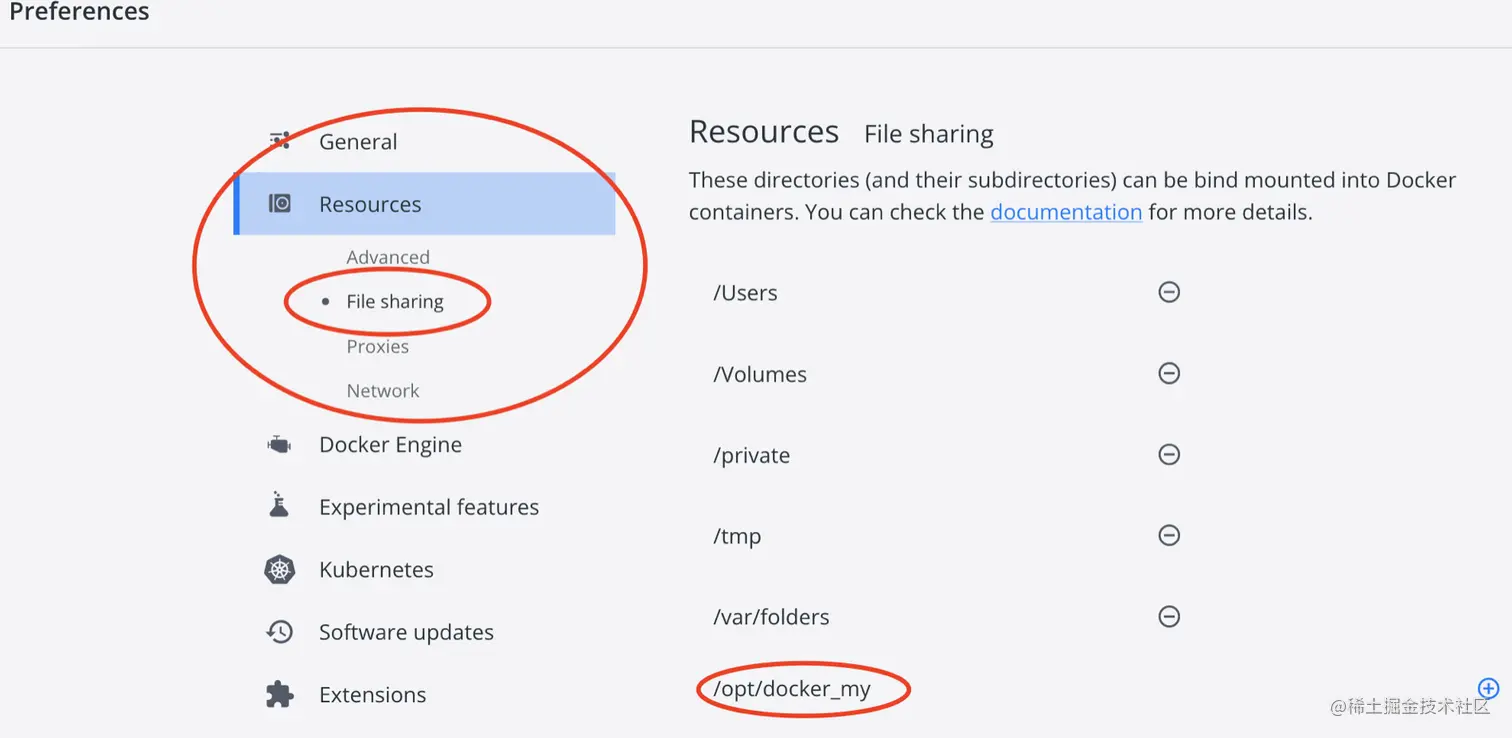Remove the /Volumes shared directory

coord(1169,373)
